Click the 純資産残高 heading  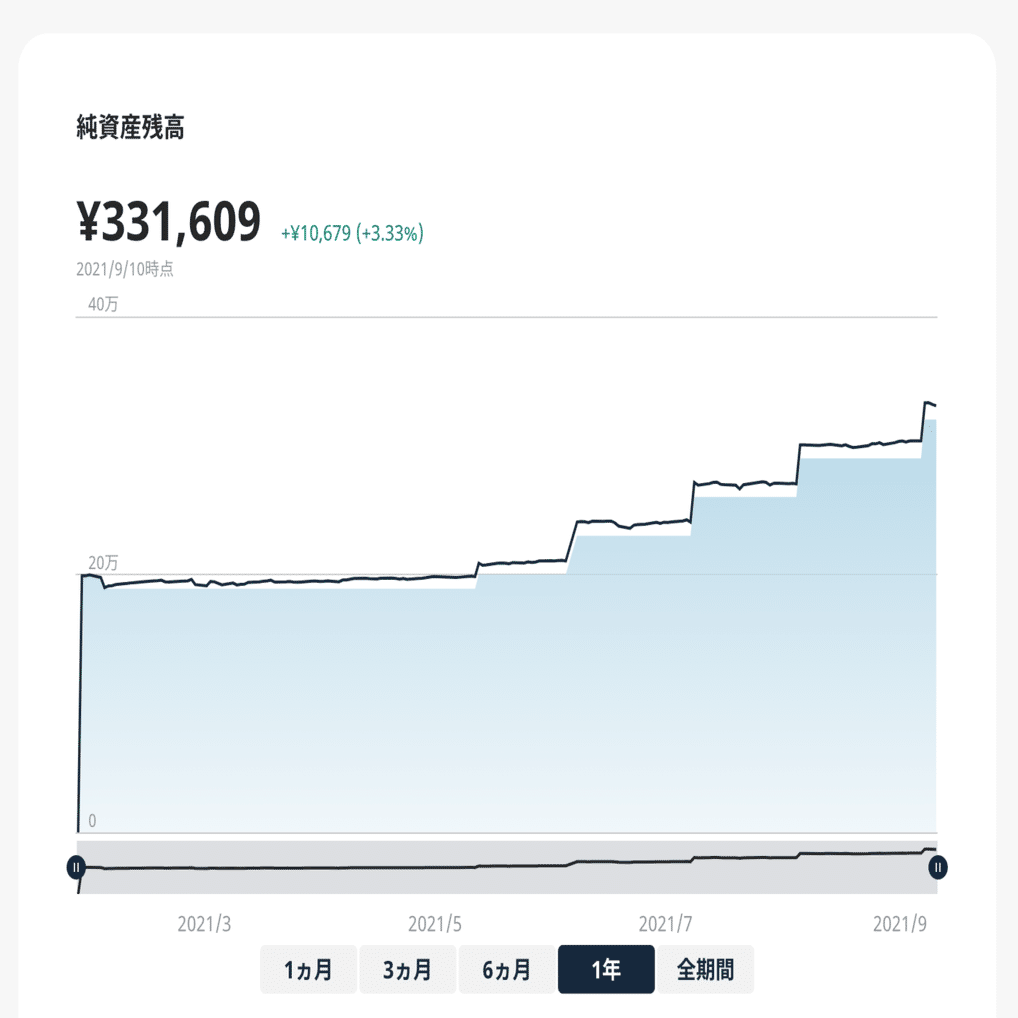point(130,127)
